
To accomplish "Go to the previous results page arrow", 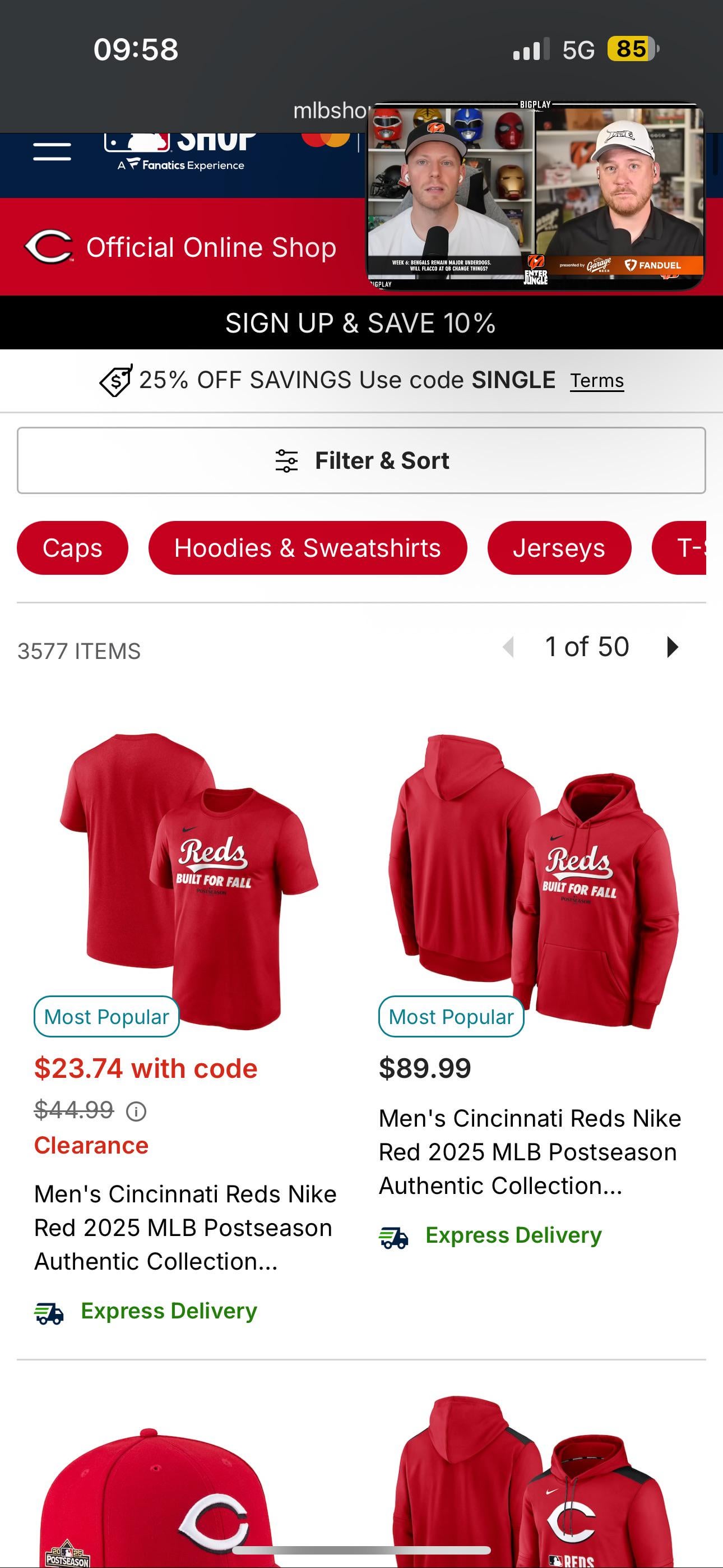I will point(509,647).
